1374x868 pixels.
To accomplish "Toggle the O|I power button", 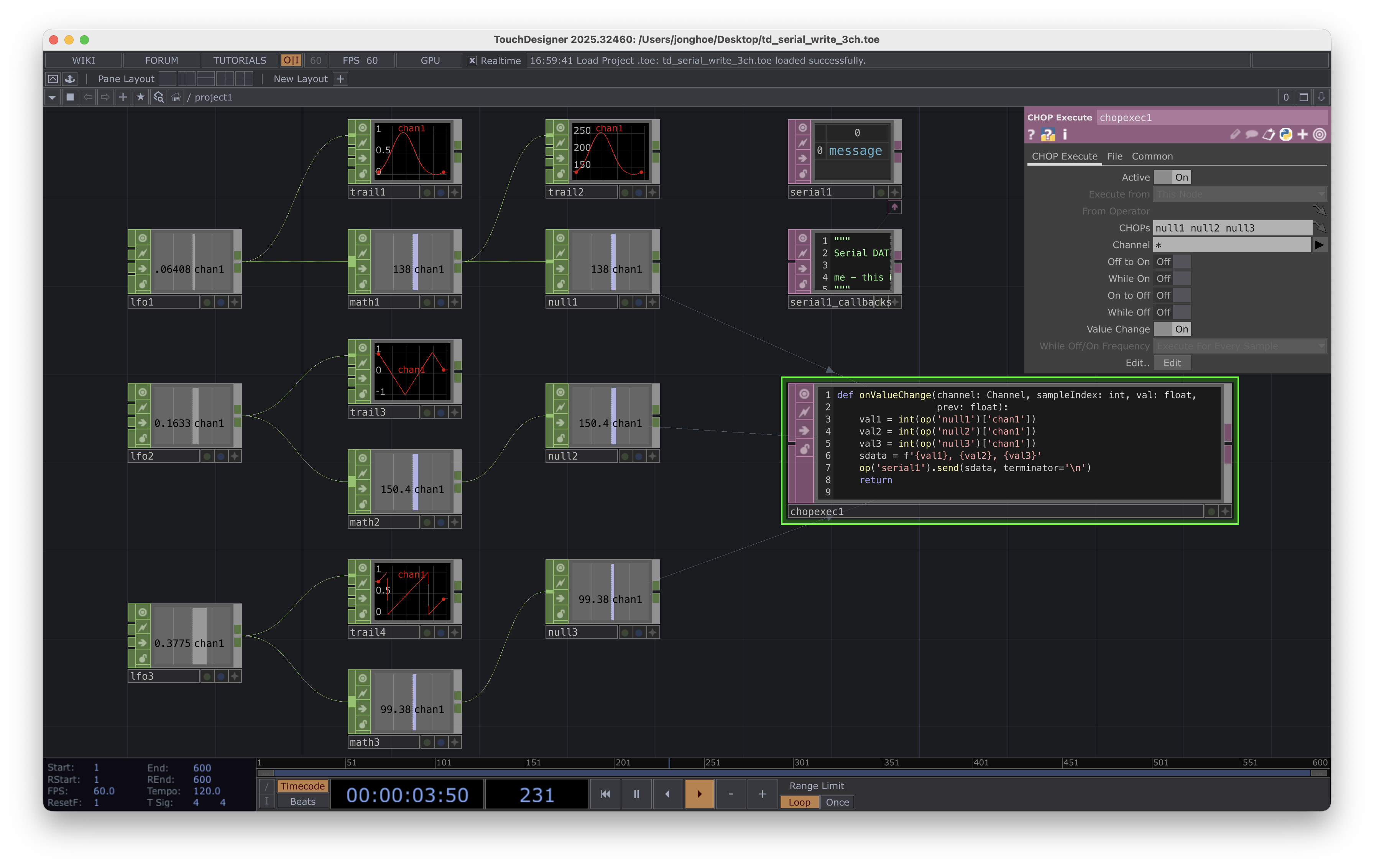I will click(291, 61).
